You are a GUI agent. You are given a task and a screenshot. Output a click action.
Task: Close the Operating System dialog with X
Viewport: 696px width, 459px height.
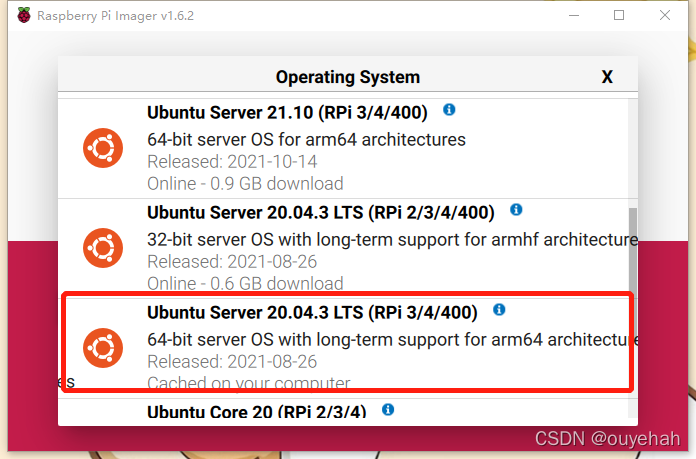point(607,77)
